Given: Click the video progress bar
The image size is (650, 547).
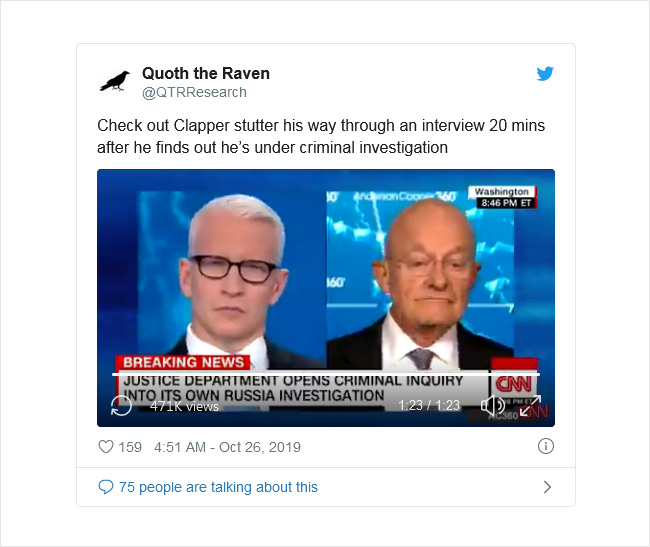Looking at the screenshot, I should [x=326, y=375].
